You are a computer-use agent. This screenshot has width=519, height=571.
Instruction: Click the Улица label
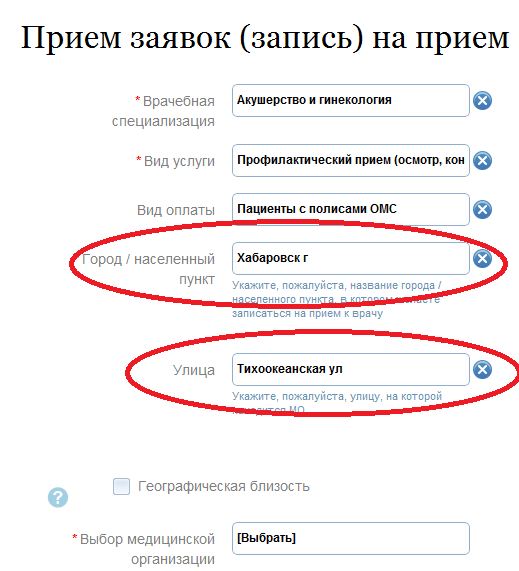pos(194,370)
